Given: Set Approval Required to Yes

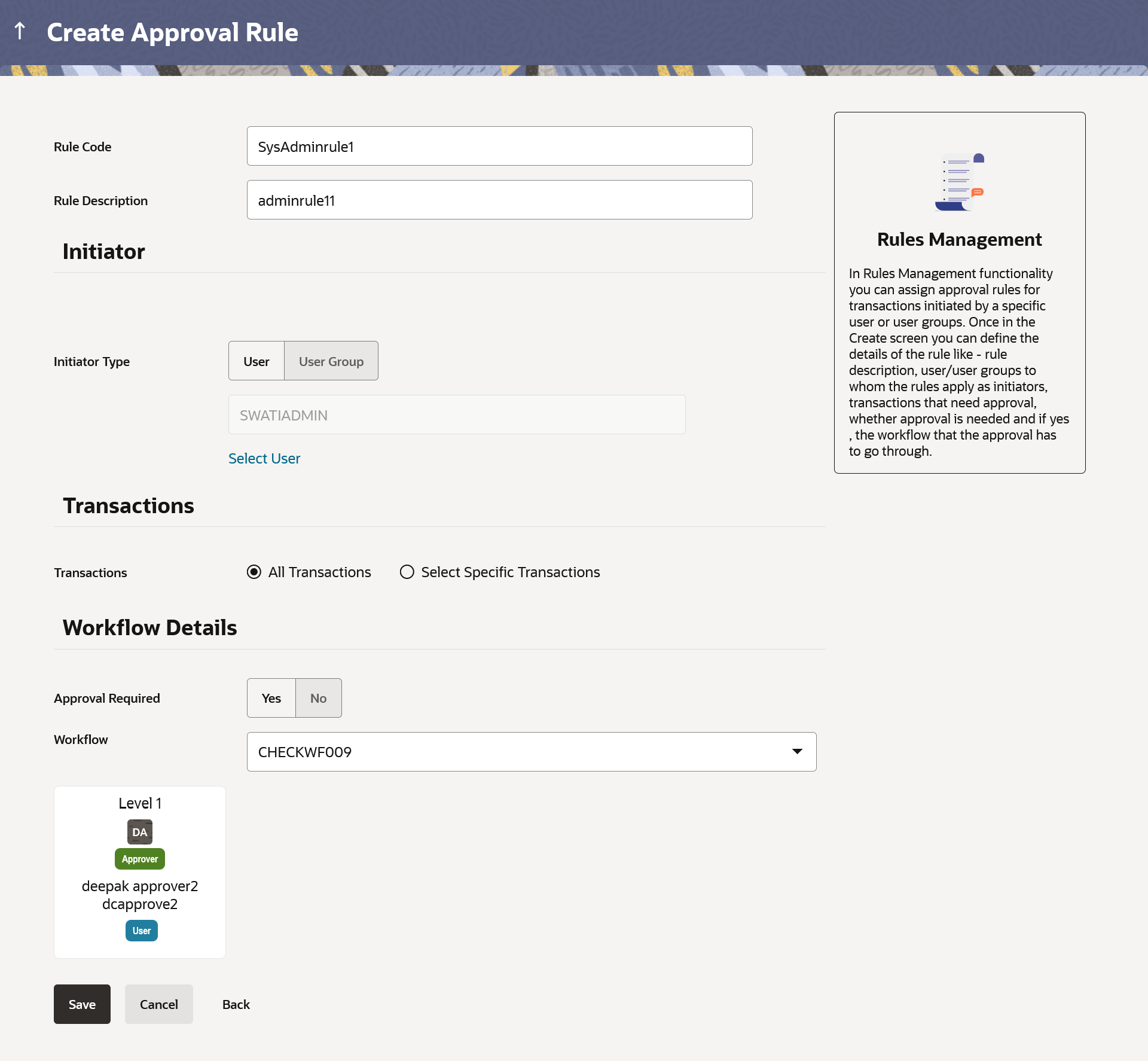Looking at the screenshot, I should tap(271, 698).
